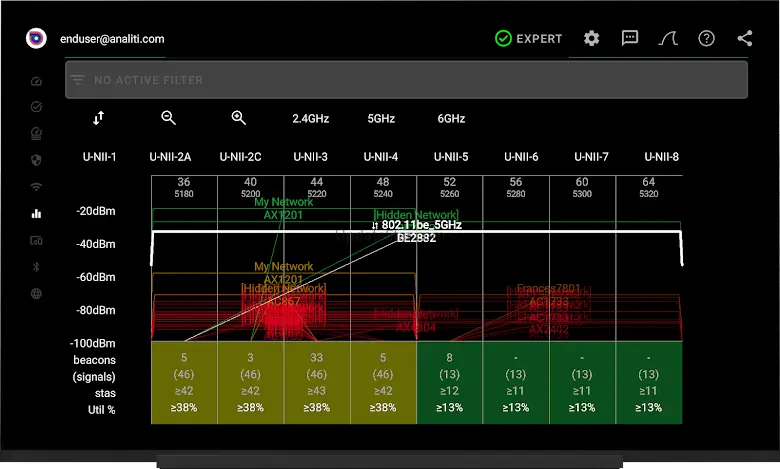Screen dimensions: 780x469
Task: Select the U-NII-5 sub-band
Action: pos(451,157)
